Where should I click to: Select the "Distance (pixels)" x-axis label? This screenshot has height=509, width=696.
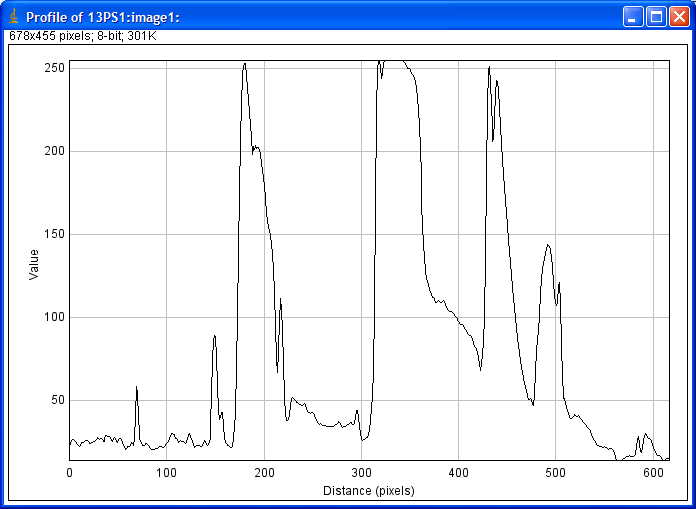(x=368, y=491)
